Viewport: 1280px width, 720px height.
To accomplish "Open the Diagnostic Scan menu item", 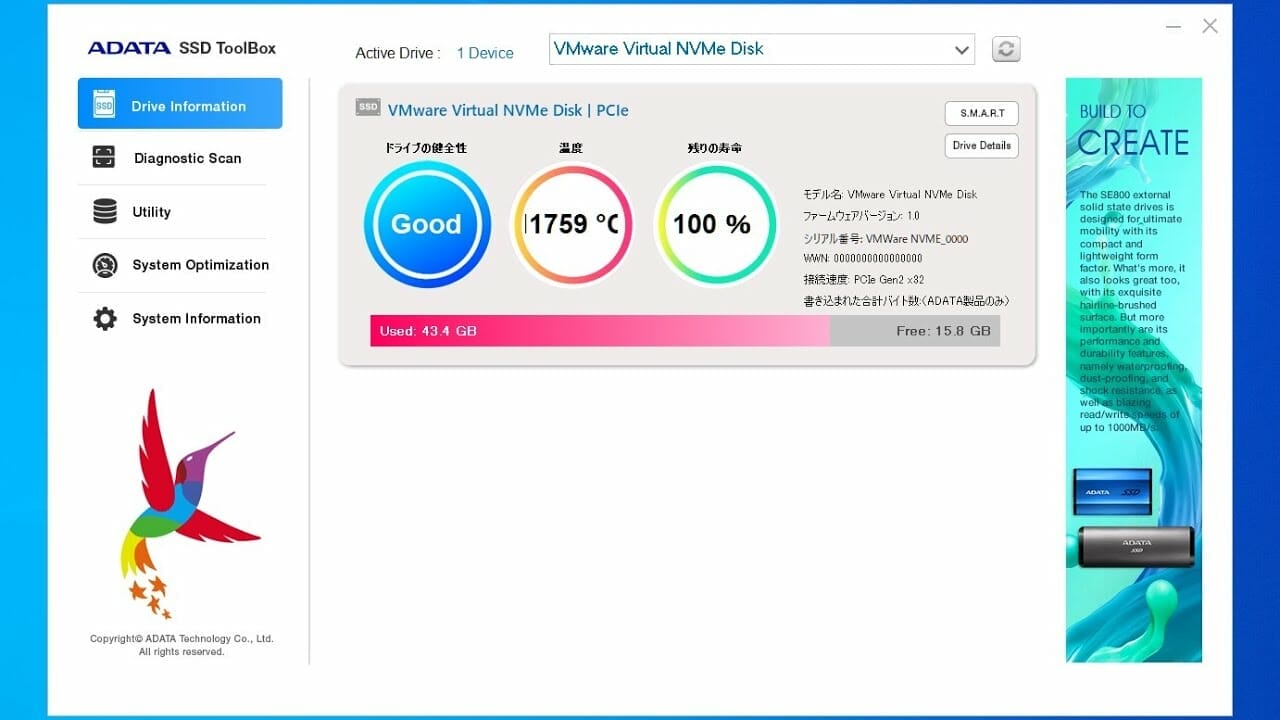I will [187, 158].
